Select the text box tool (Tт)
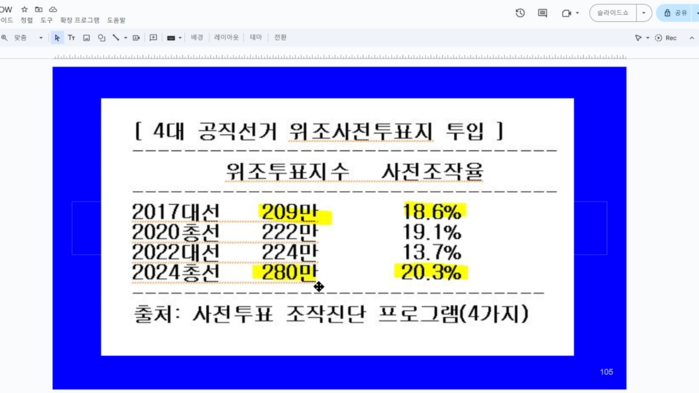This screenshot has height=393, width=699. pyautogui.click(x=71, y=38)
